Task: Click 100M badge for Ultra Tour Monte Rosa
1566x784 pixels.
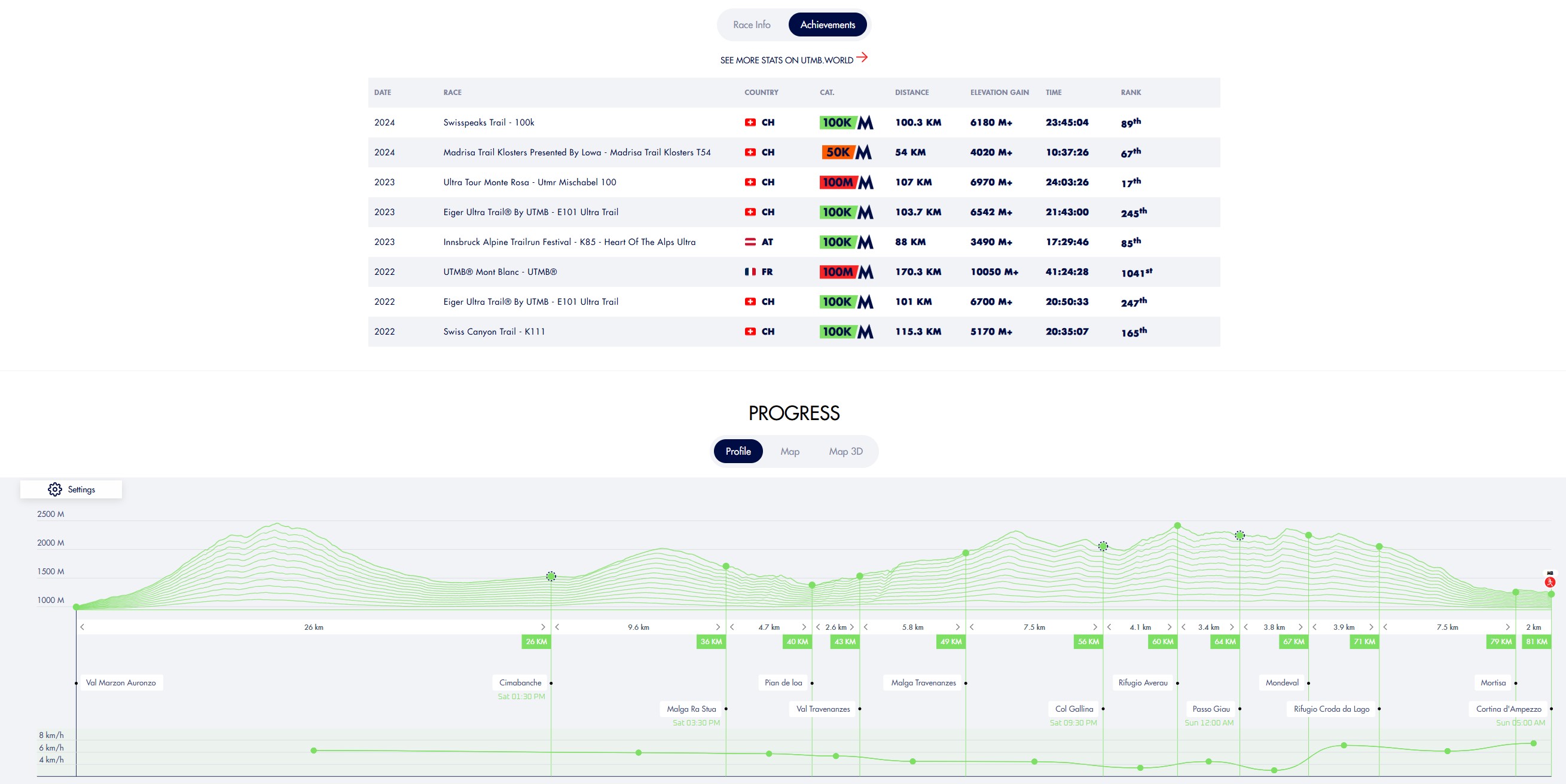Action: point(846,182)
